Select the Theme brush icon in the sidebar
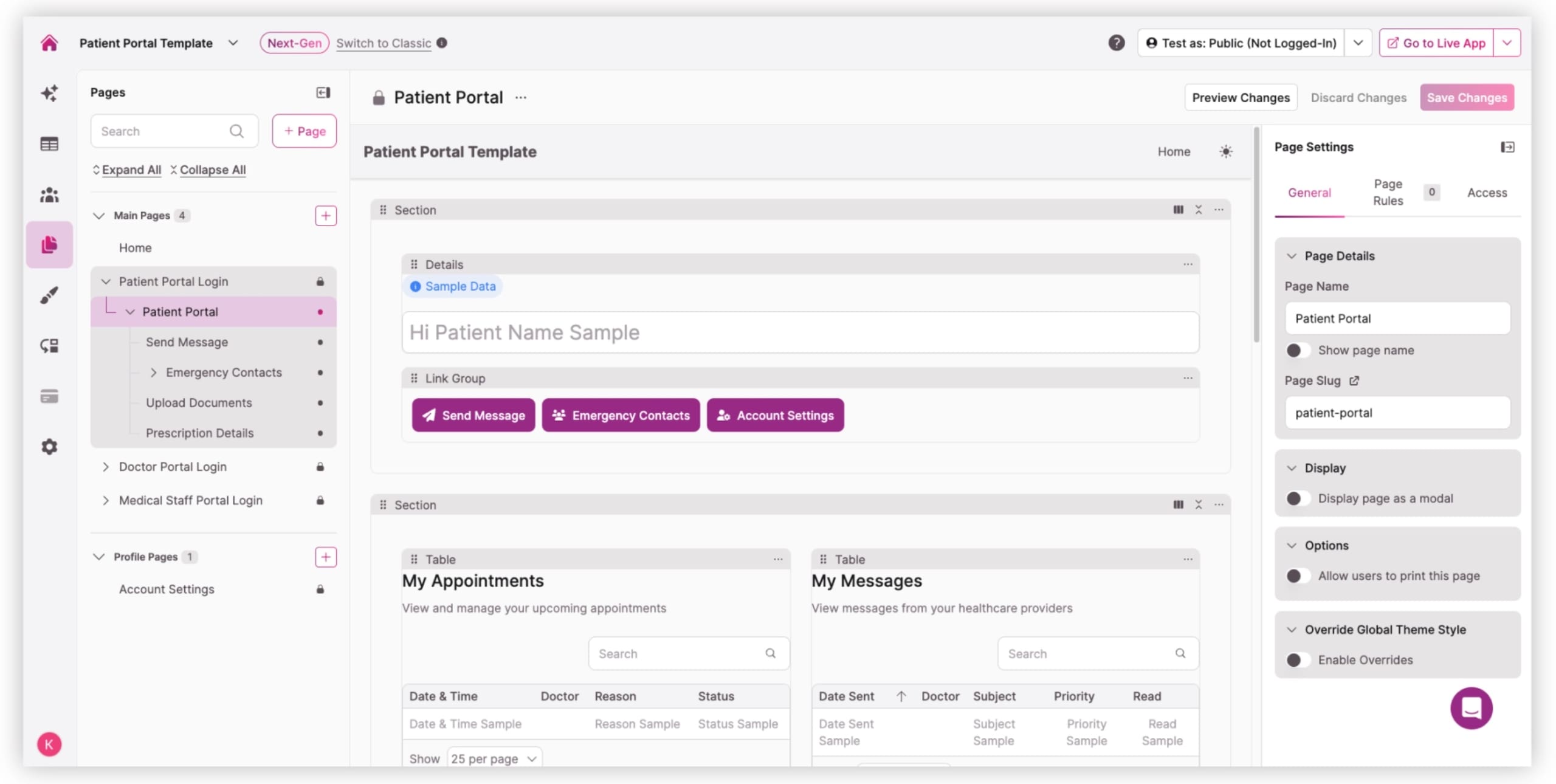The image size is (1556, 784). (49, 295)
